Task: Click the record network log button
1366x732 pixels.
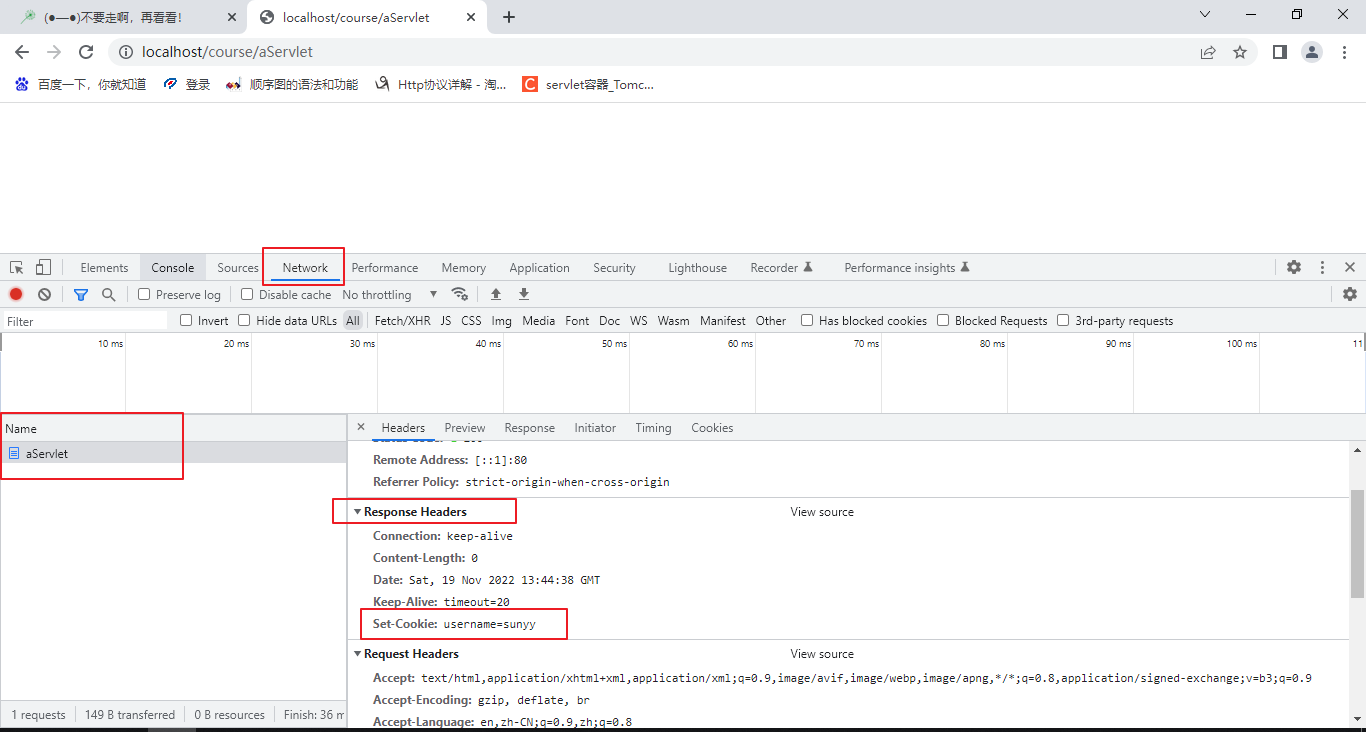Action: point(16,294)
